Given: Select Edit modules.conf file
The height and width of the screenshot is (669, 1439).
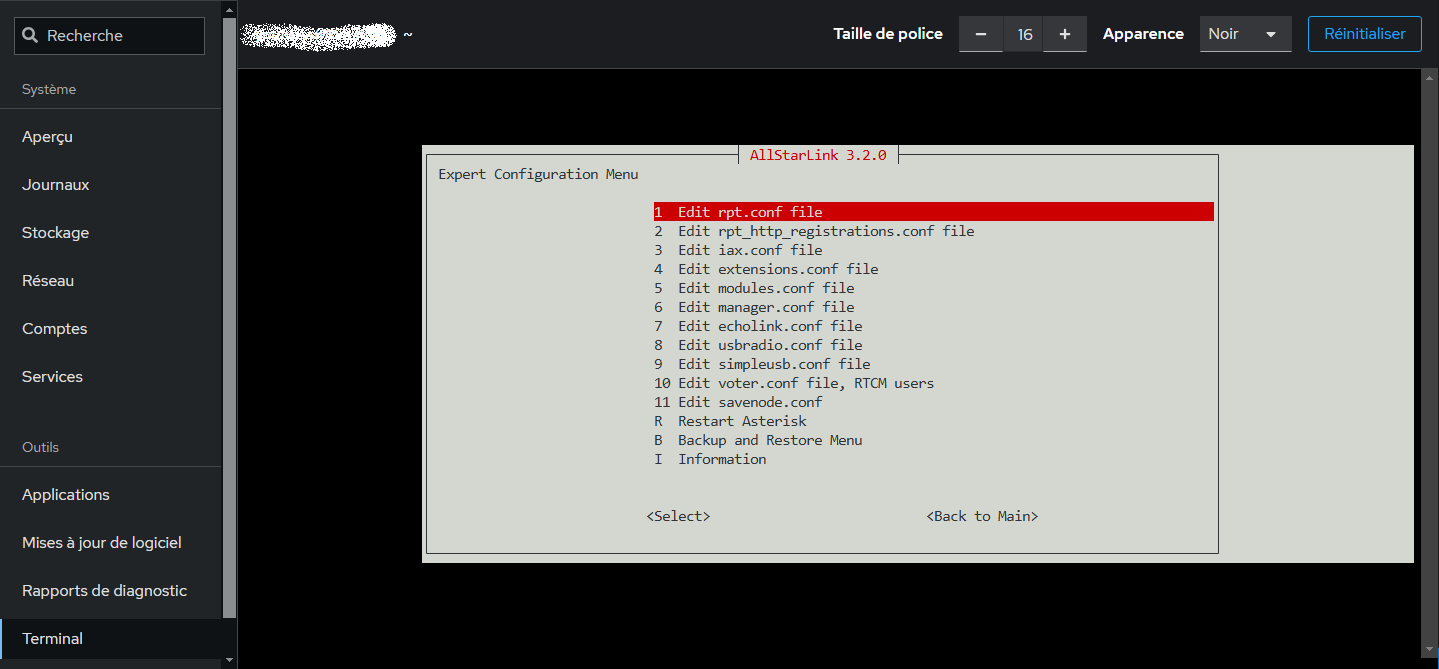Looking at the screenshot, I should (x=754, y=288).
